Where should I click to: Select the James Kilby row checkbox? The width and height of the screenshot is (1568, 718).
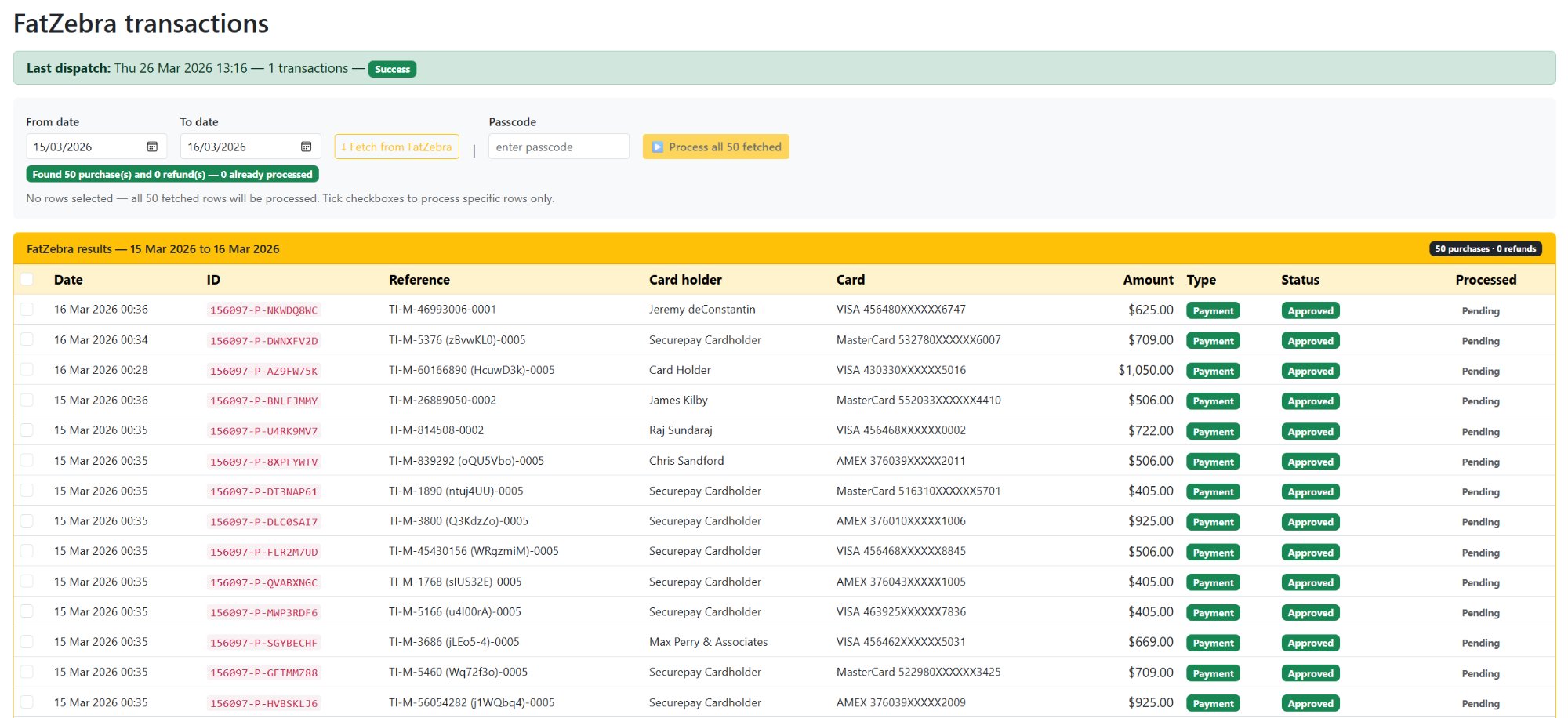[27, 400]
